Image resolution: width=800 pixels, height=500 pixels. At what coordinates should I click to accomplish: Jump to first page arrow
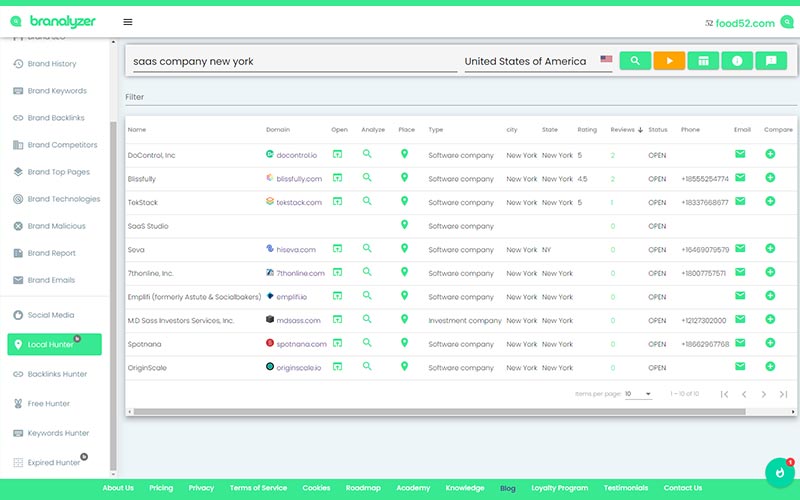[x=724, y=394]
